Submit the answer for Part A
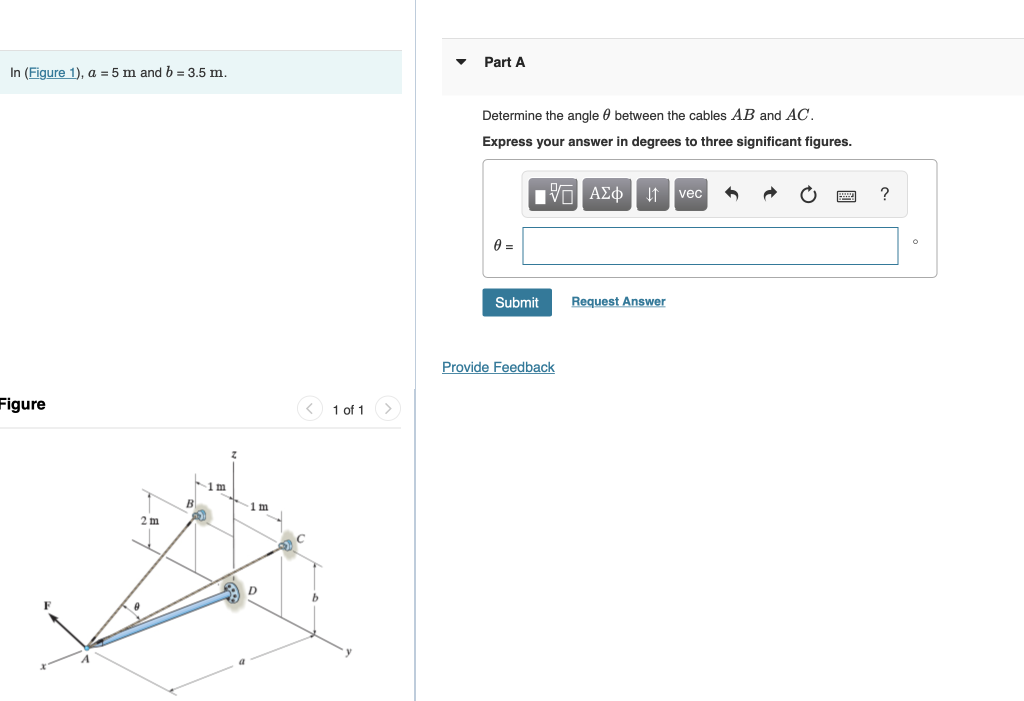Screen dimensions: 1024x701 517,302
